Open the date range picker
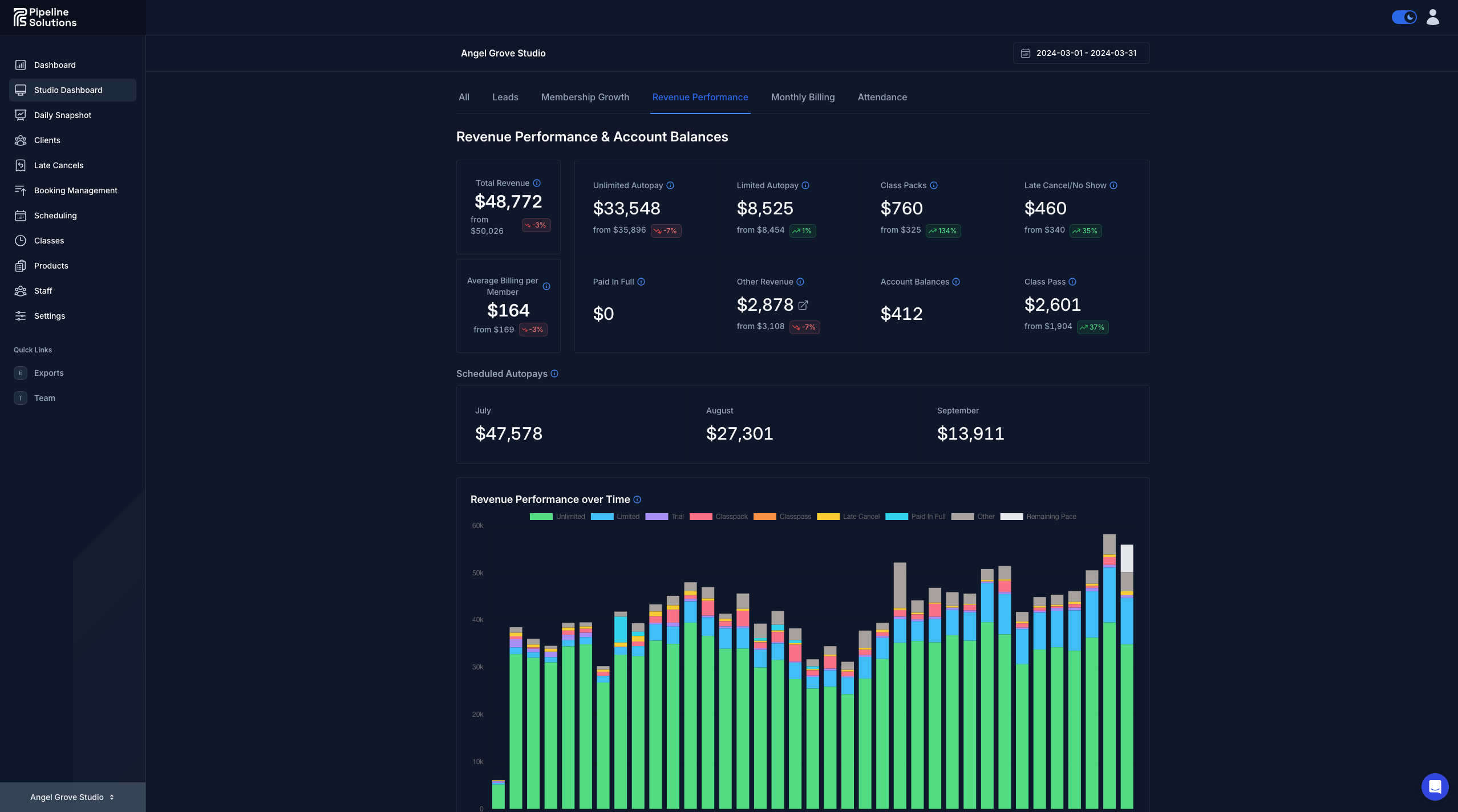The height and width of the screenshot is (812, 1458). [1080, 53]
